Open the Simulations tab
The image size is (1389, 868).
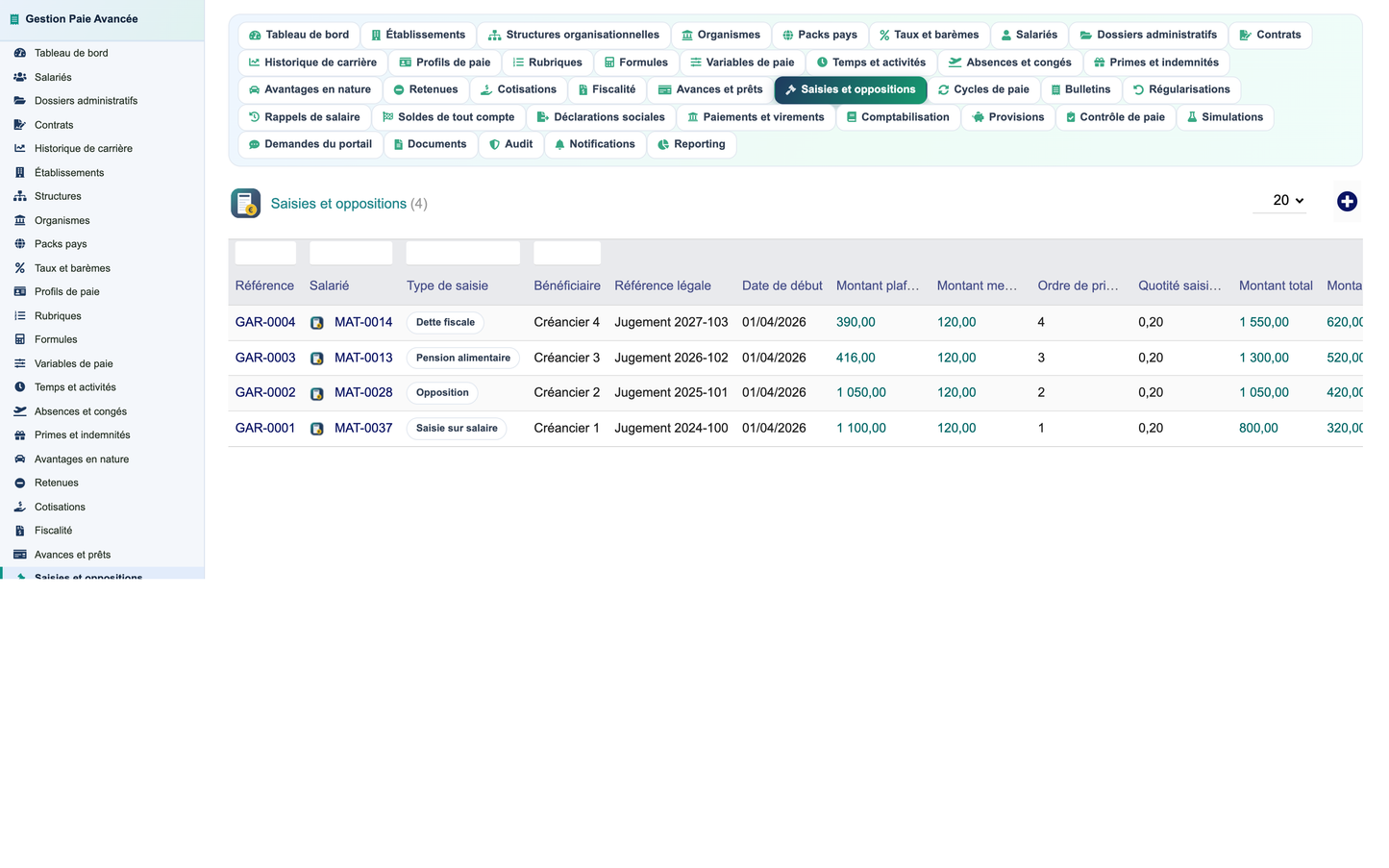pyautogui.click(x=1225, y=117)
